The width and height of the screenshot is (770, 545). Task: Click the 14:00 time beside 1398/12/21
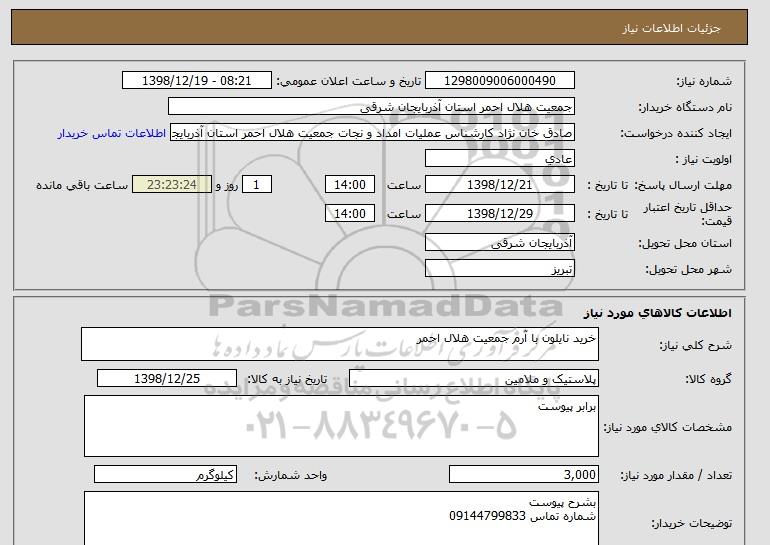click(x=350, y=185)
